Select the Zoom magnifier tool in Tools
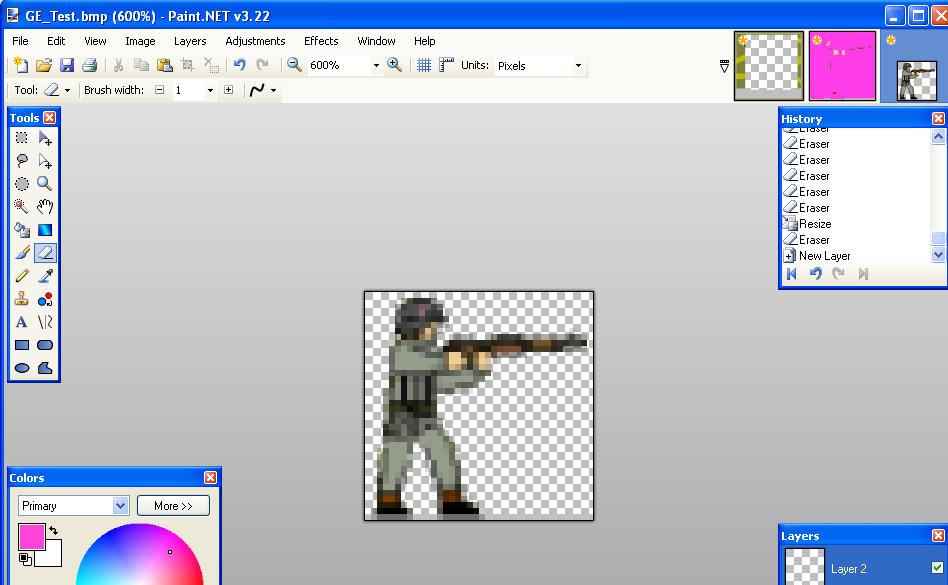The height and width of the screenshot is (585, 948). click(45, 184)
